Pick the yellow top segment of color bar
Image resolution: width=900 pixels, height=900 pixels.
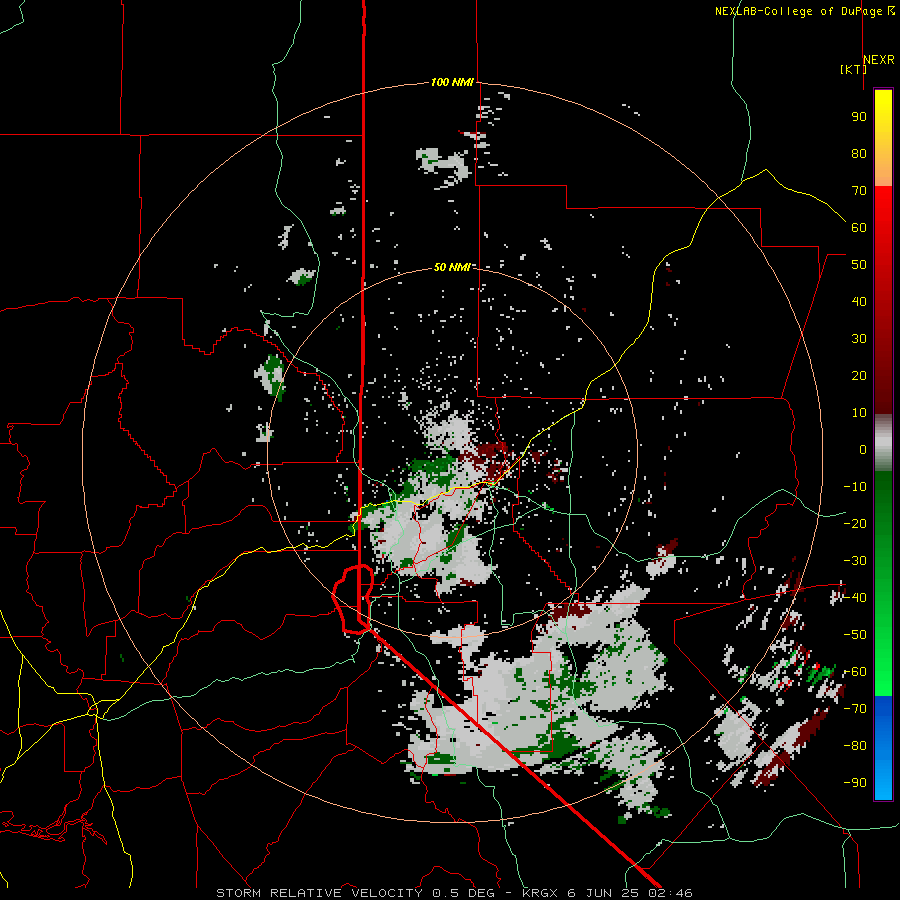point(883,138)
